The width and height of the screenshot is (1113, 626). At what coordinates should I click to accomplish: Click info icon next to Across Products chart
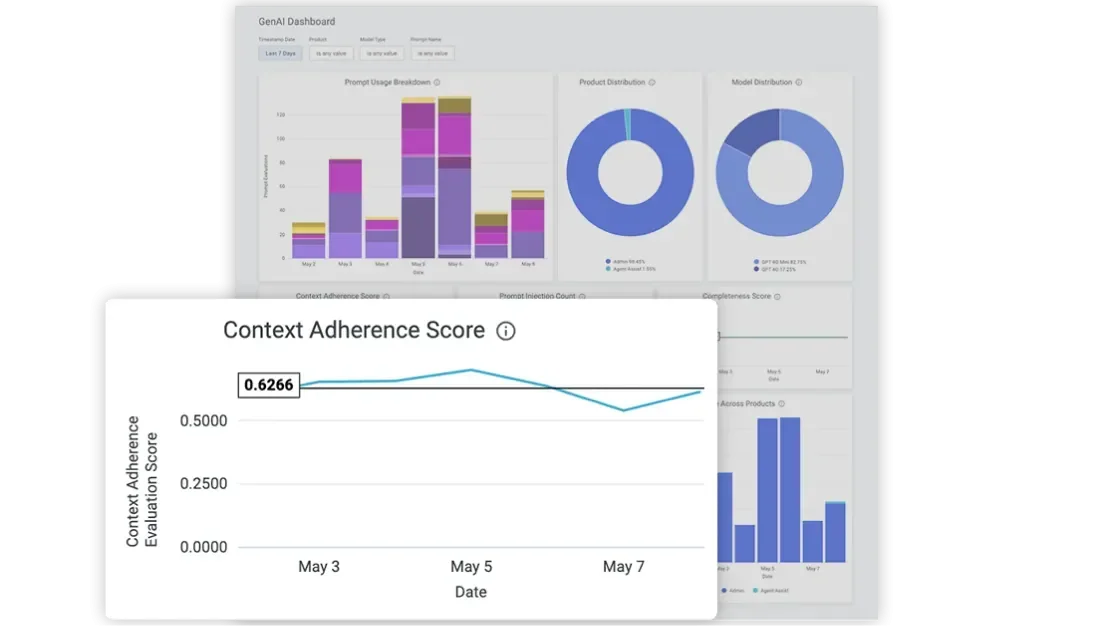click(x=781, y=404)
